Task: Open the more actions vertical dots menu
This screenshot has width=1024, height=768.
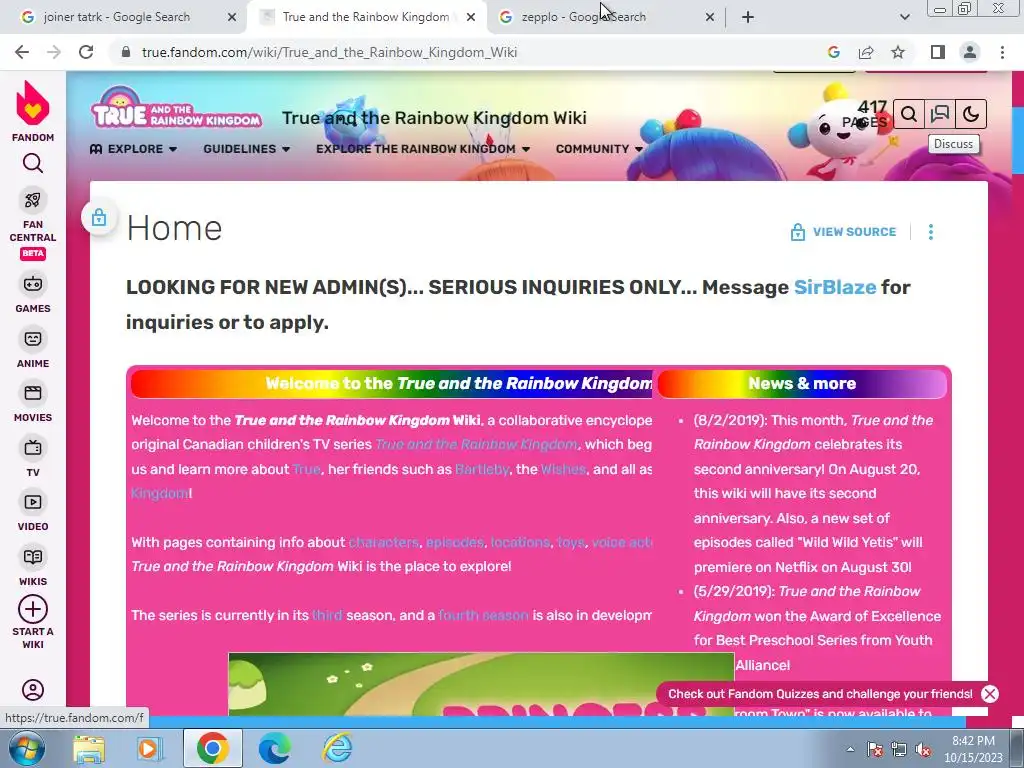Action: (931, 232)
